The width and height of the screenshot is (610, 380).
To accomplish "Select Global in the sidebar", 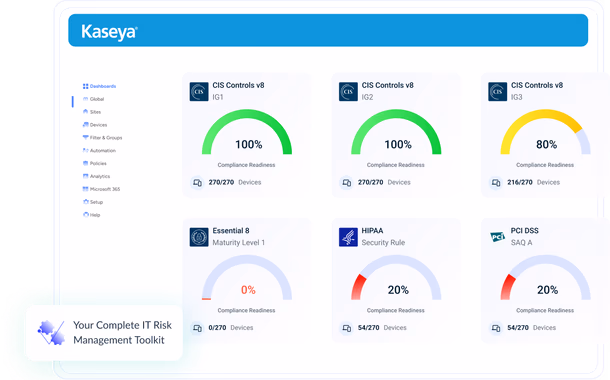I will [93, 99].
